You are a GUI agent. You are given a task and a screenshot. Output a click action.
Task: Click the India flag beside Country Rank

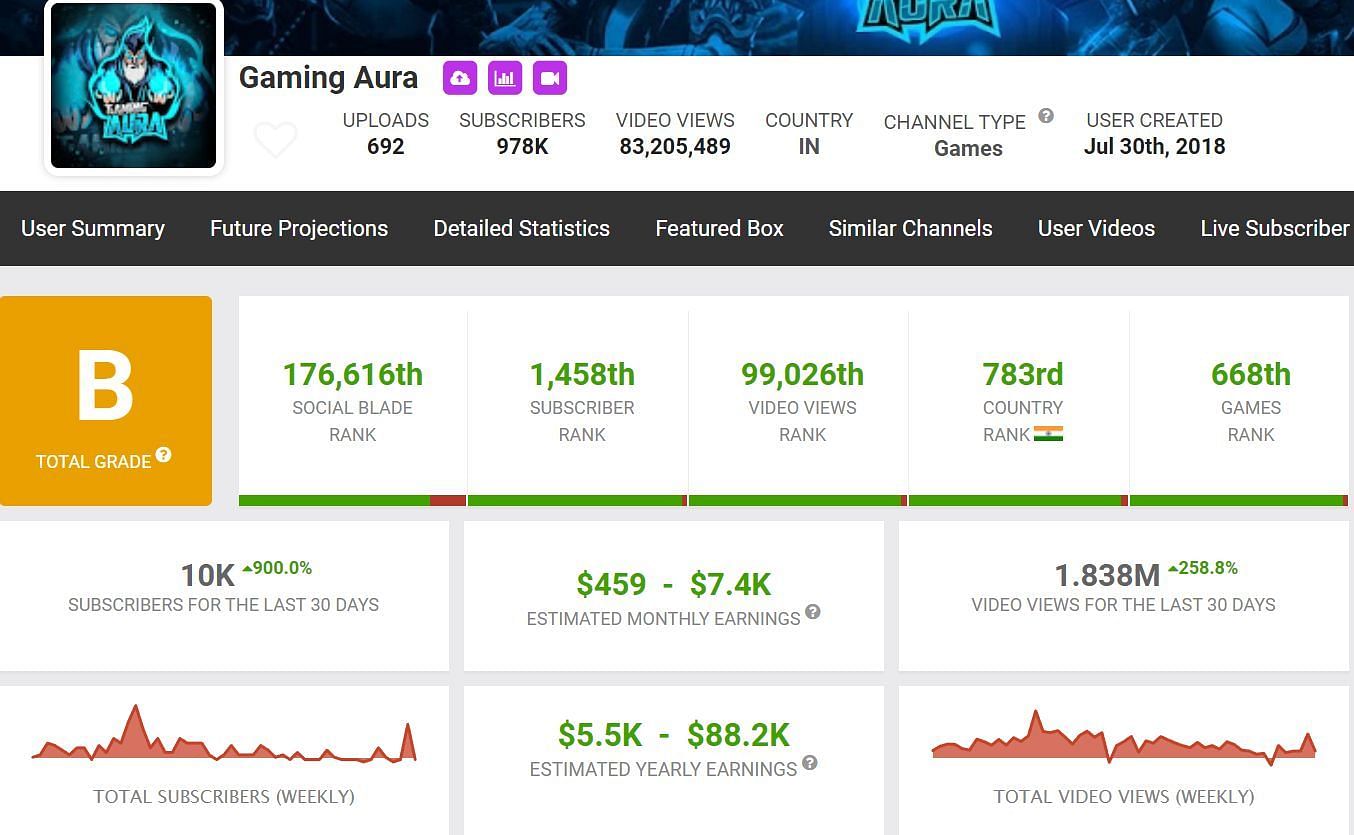[x=1048, y=434]
